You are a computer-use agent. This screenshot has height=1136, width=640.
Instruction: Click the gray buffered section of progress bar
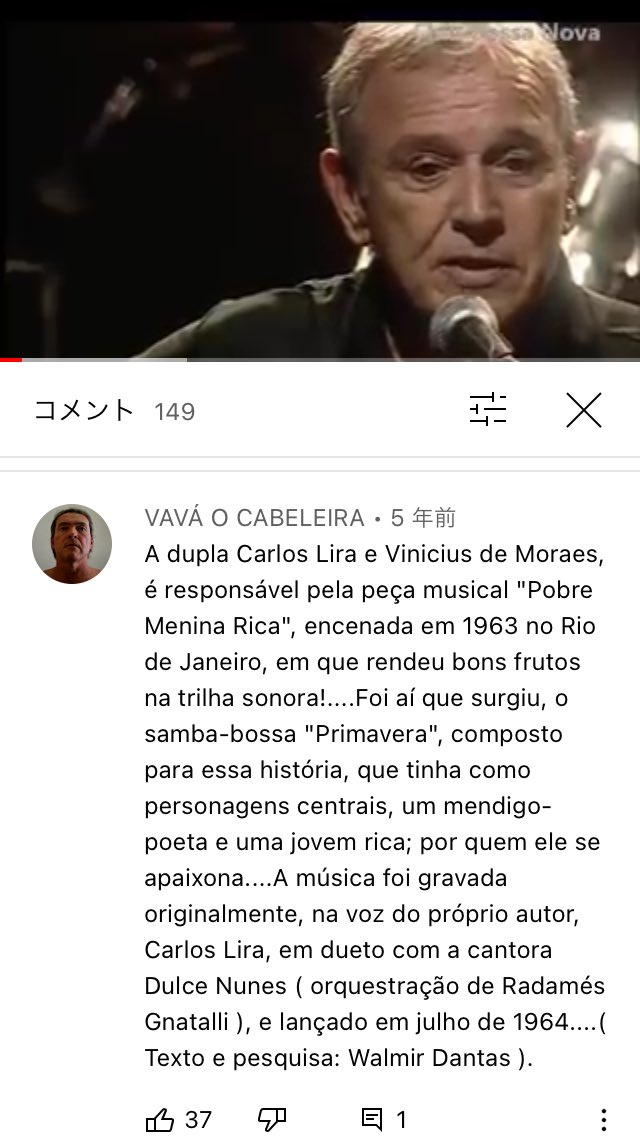[x=104, y=359]
